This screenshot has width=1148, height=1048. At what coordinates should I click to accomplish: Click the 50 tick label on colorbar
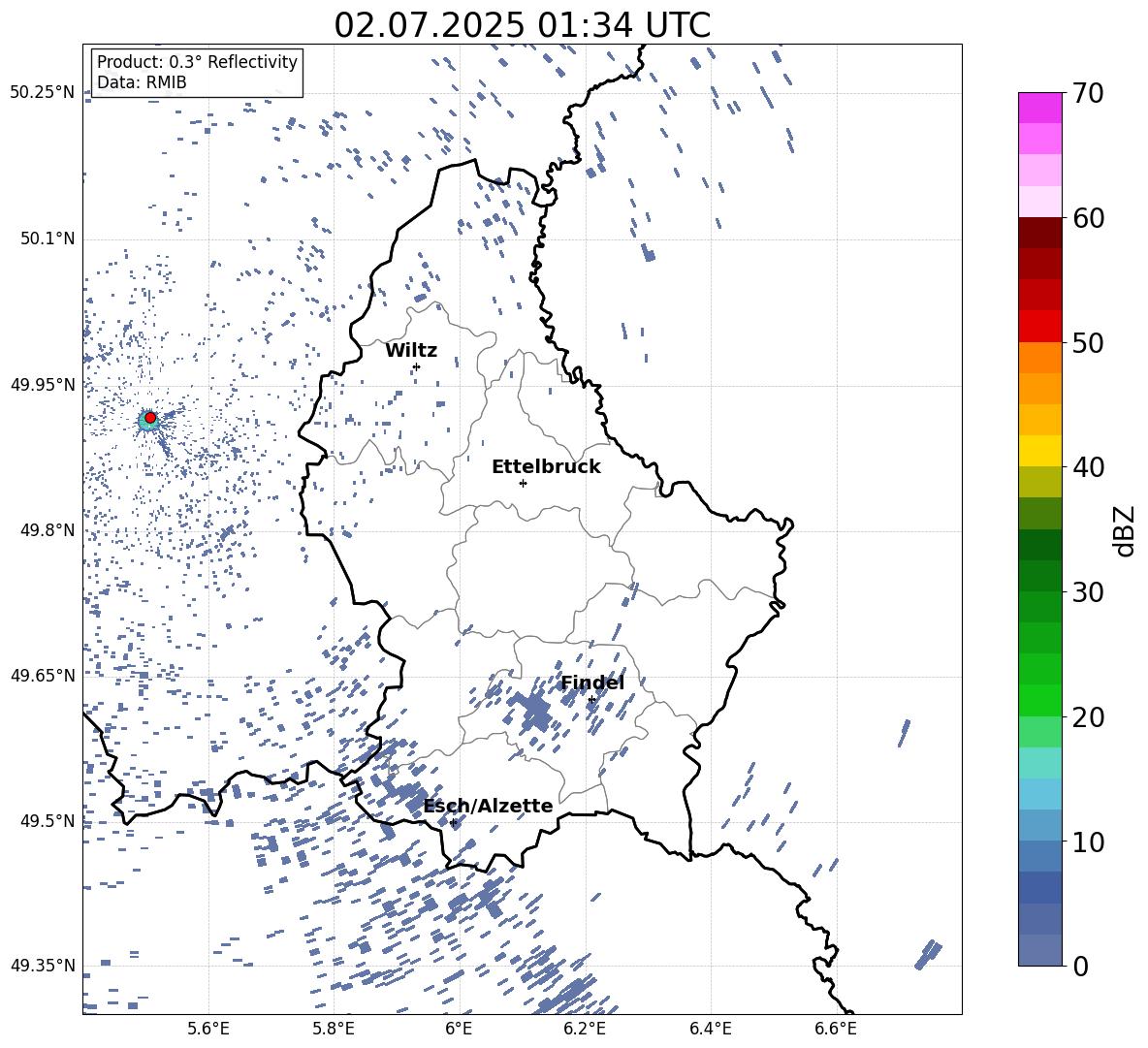pos(1088,343)
